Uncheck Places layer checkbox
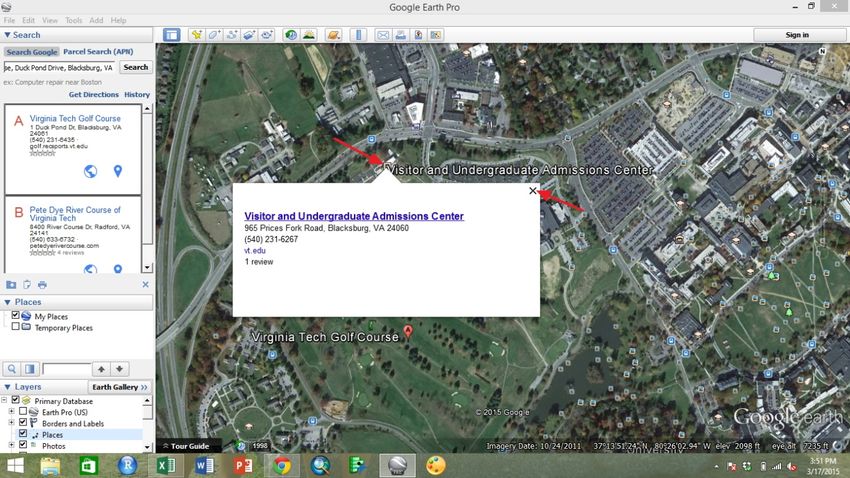The width and height of the screenshot is (850, 478). (x=23, y=434)
